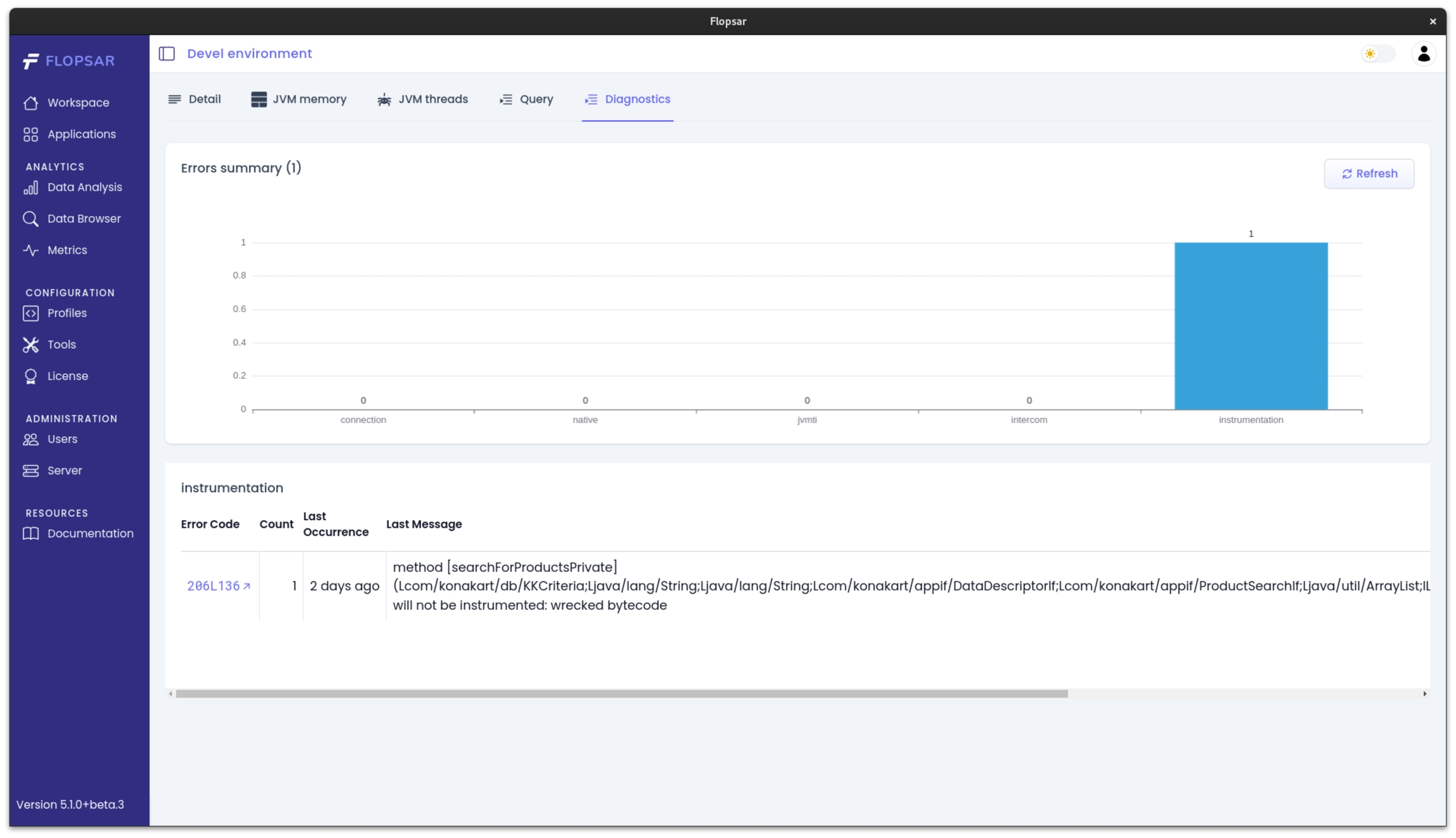1456x838 pixels.
Task: Collapse the sidebar panel toggle
Action: click(x=167, y=54)
